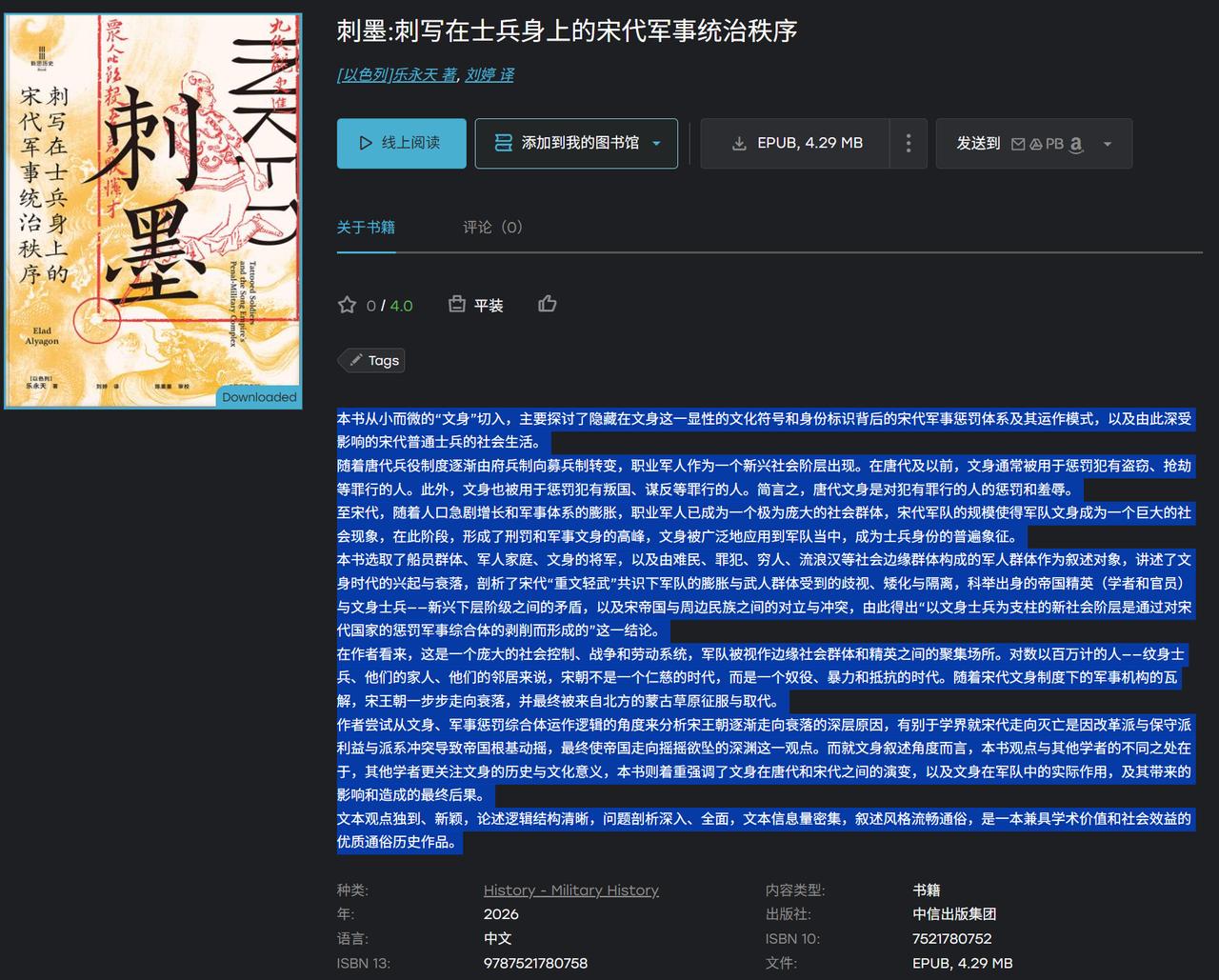Click the Downloaded badge on cover
The image size is (1219, 980).
tap(259, 397)
